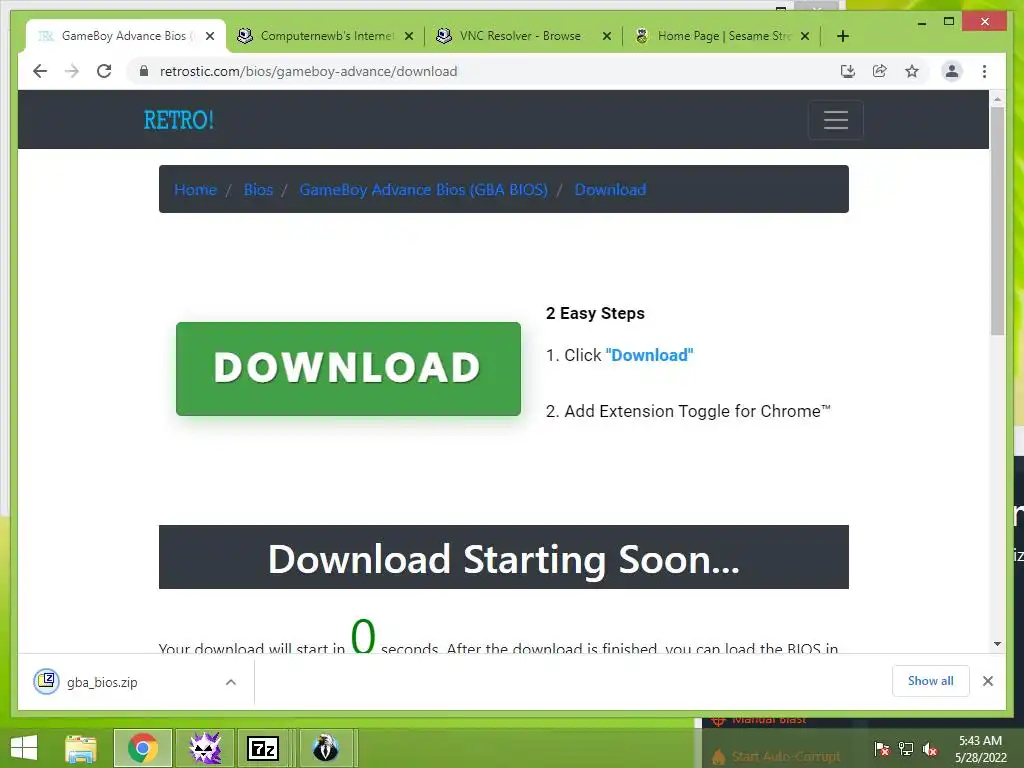Open a new tab with the plus button
This screenshot has height=768, width=1024.
(x=842, y=36)
